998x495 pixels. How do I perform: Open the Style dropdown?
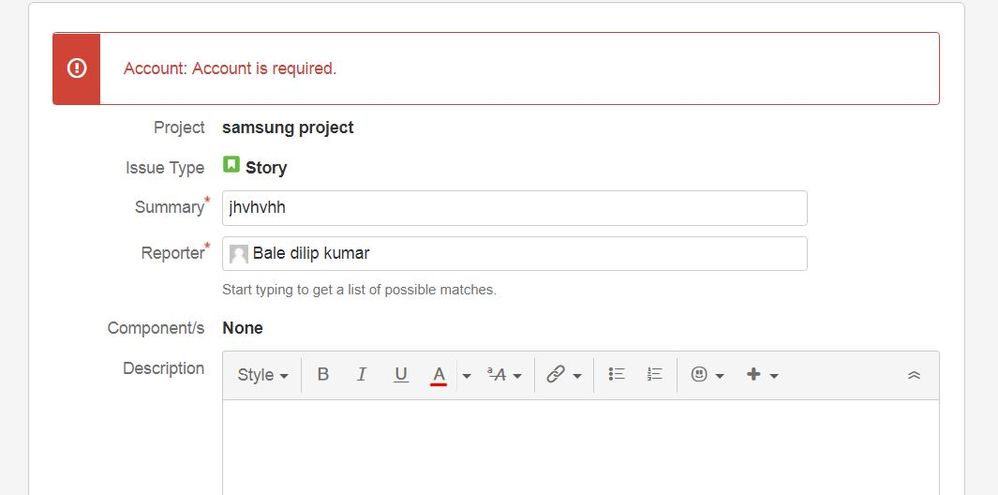263,375
